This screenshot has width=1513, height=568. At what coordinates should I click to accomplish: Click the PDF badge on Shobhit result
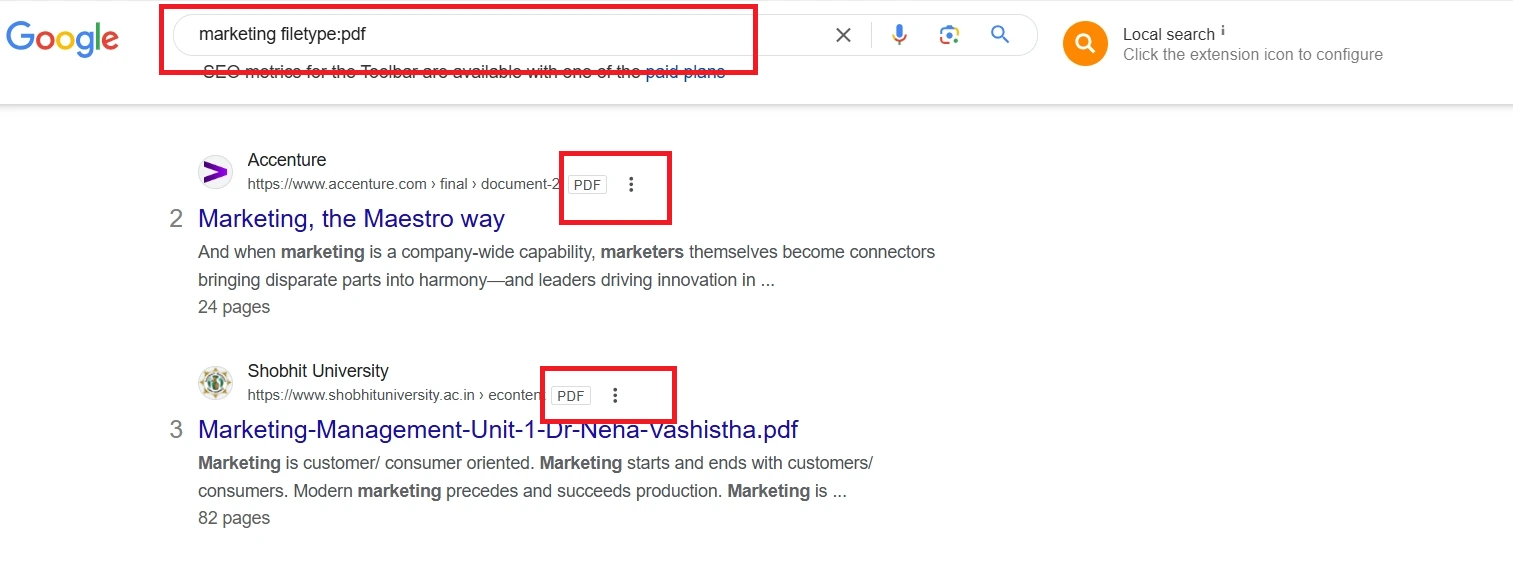click(571, 396)
